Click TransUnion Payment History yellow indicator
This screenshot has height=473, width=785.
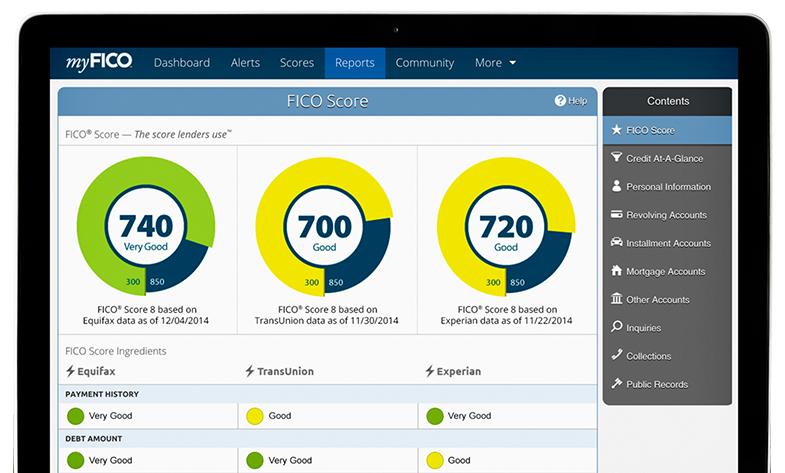click(255, 416)
